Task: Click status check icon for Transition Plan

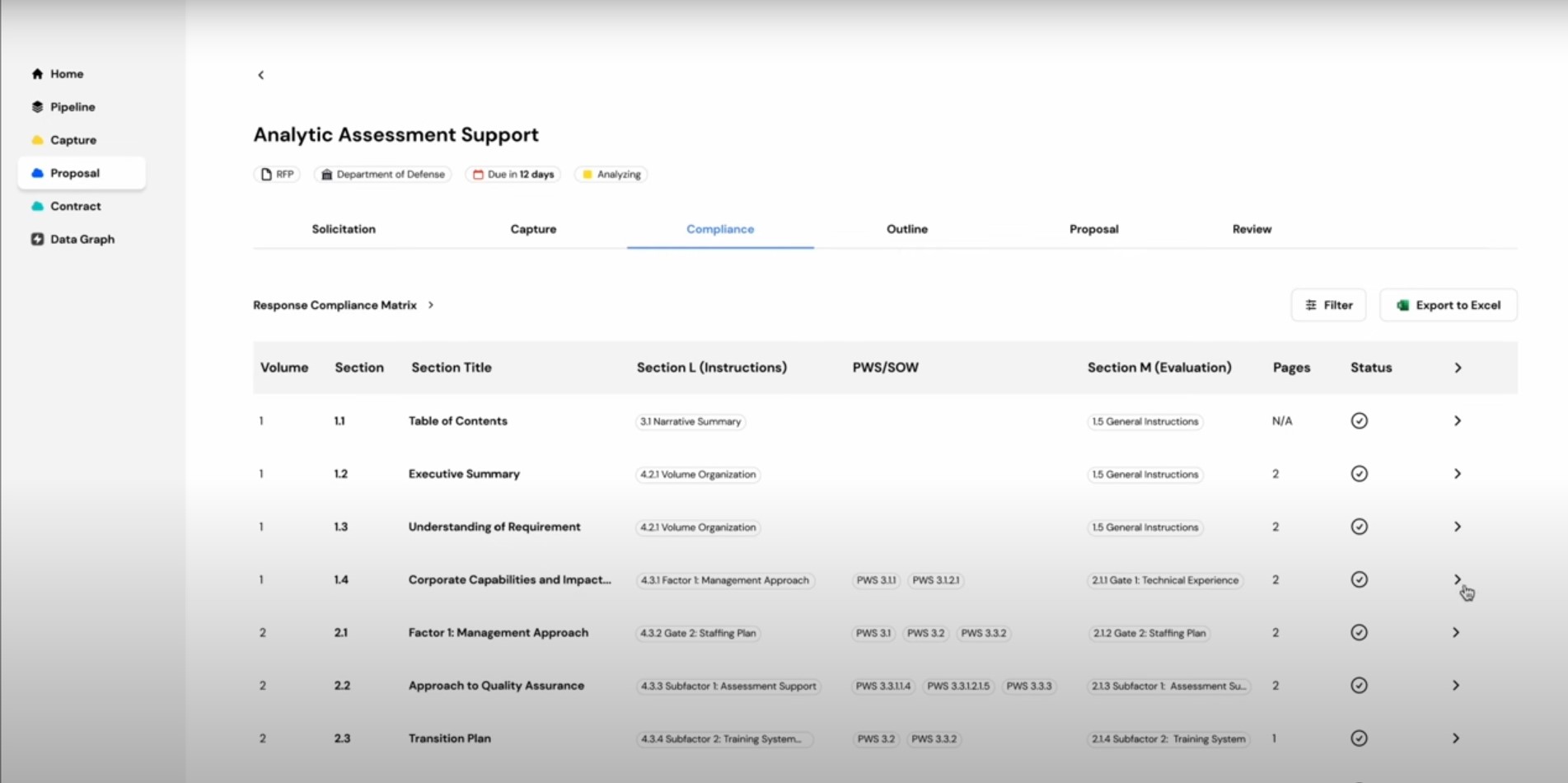Action: 1360,738
